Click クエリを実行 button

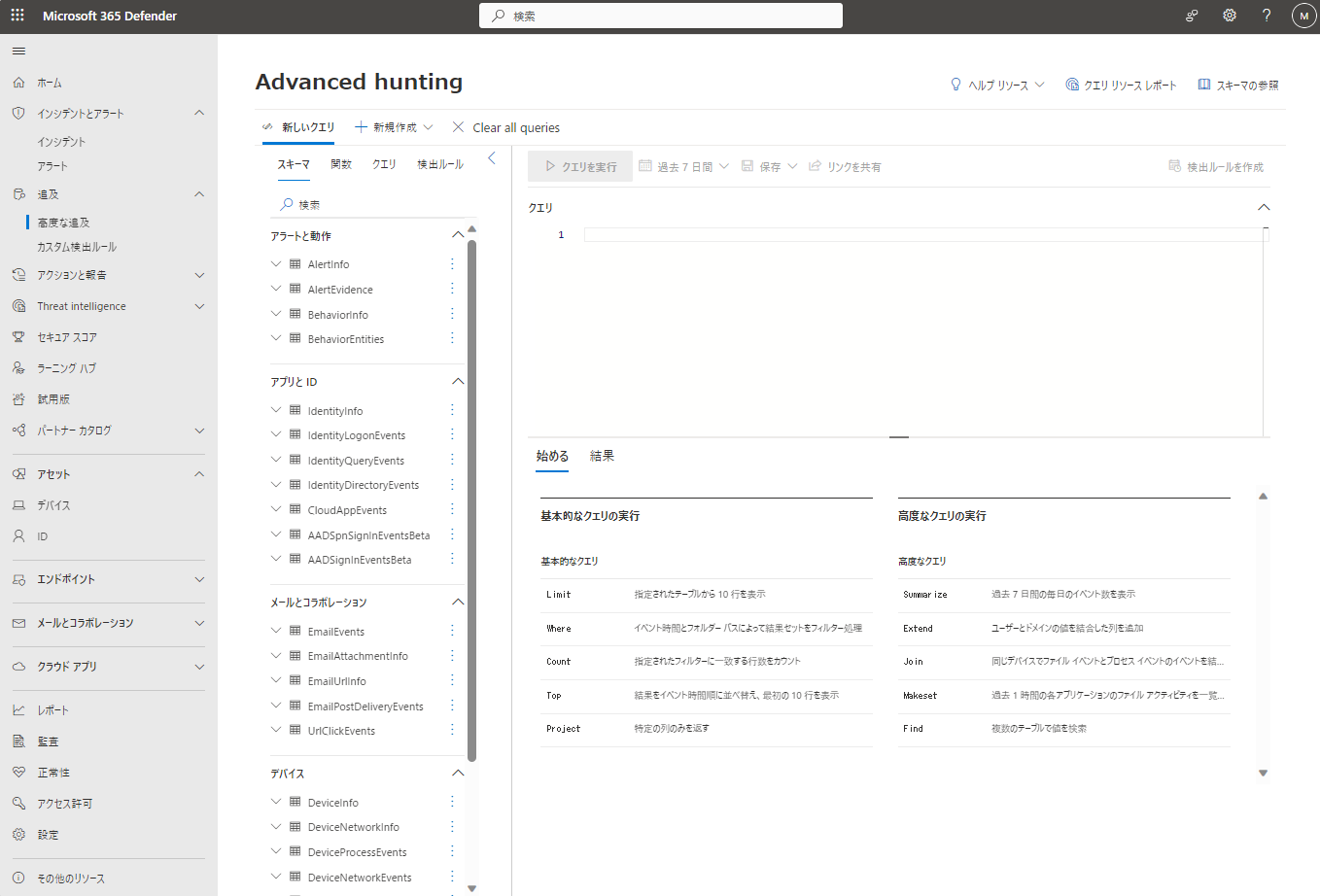(x=580, y=166)
